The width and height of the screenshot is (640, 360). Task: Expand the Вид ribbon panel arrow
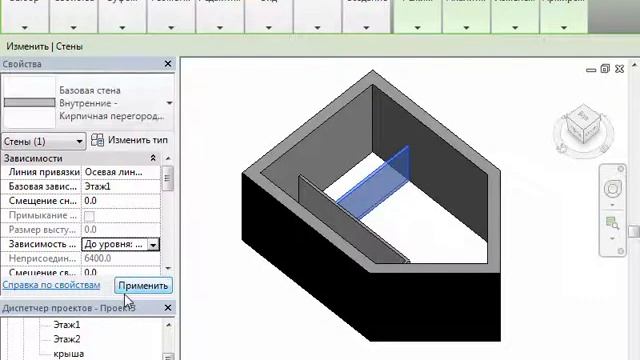click(269, 28)
